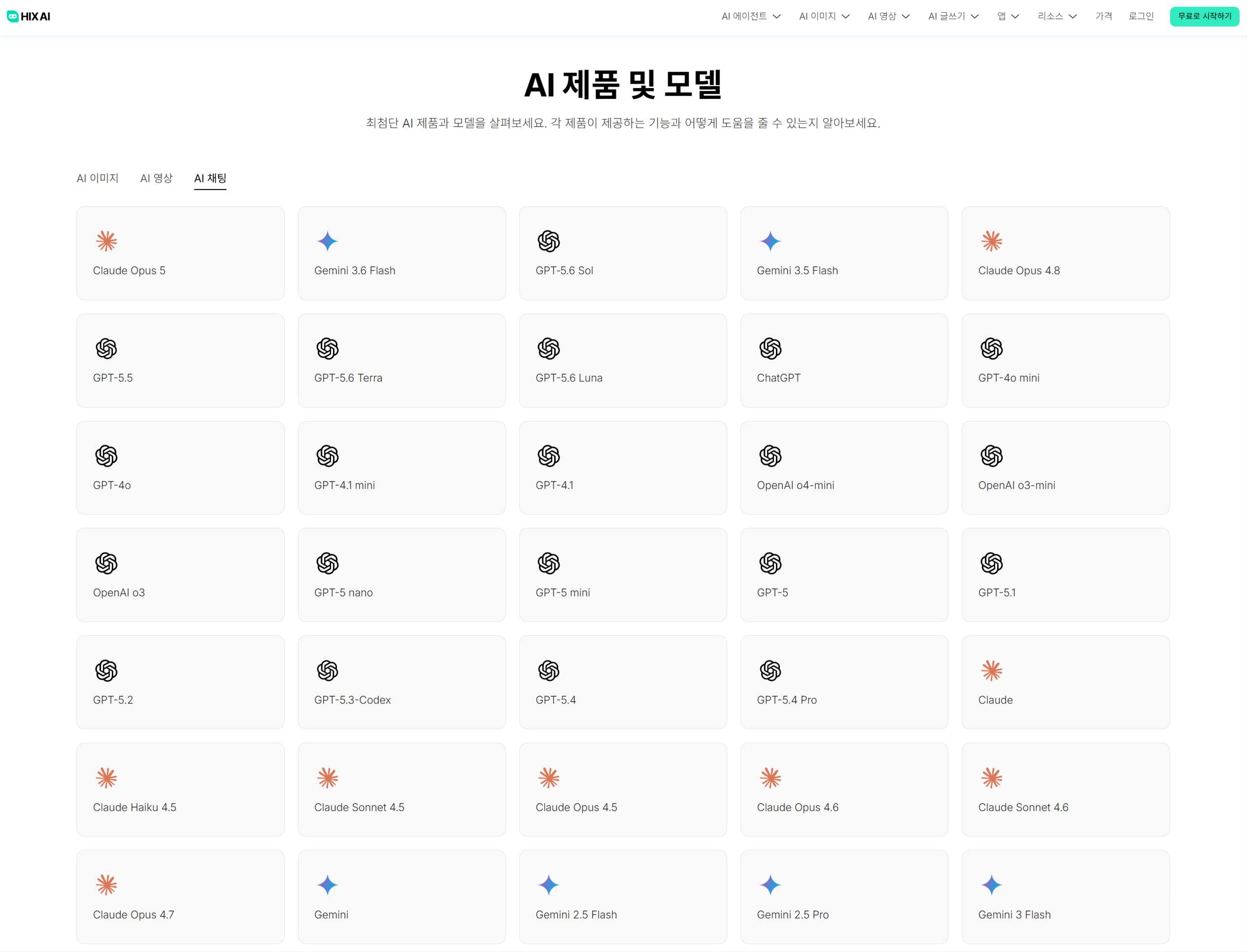Click the plain Claude card's starburst icon
The width and height of the screenshot is (1247, 952).
coord(991,670)
